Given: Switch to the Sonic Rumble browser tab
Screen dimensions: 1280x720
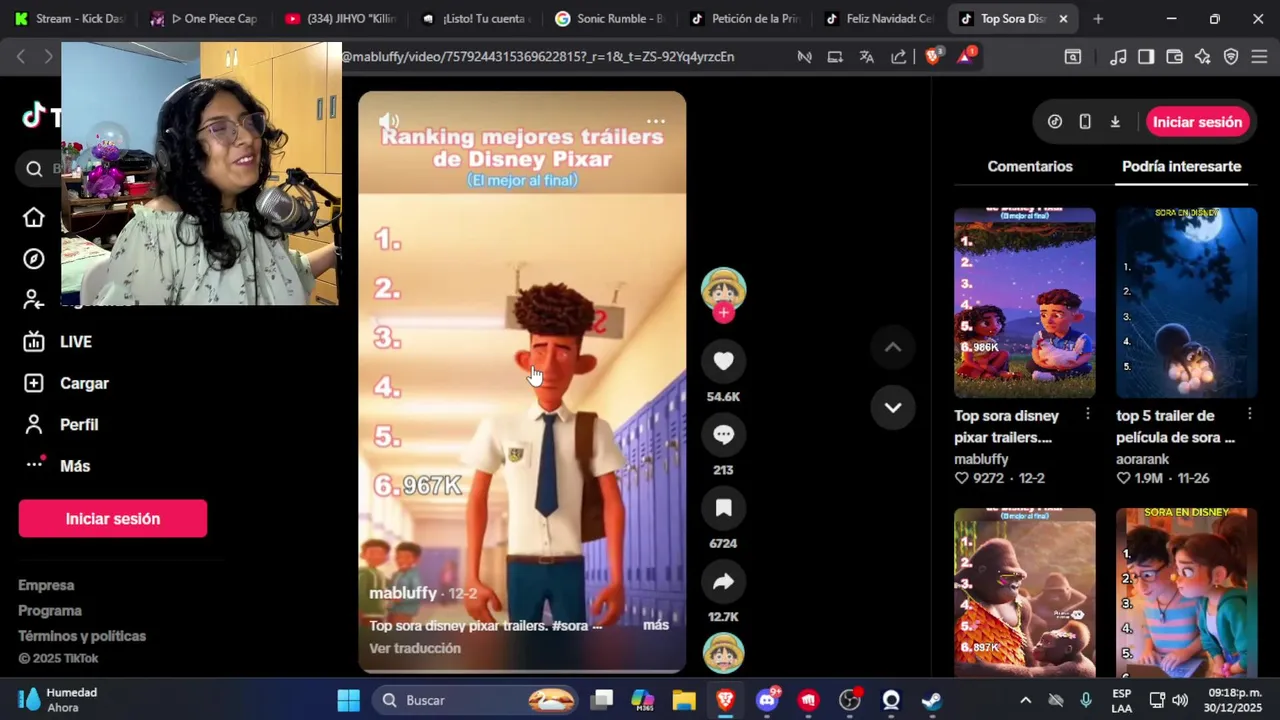Looking at the screenshot, I should coord(608,18).
